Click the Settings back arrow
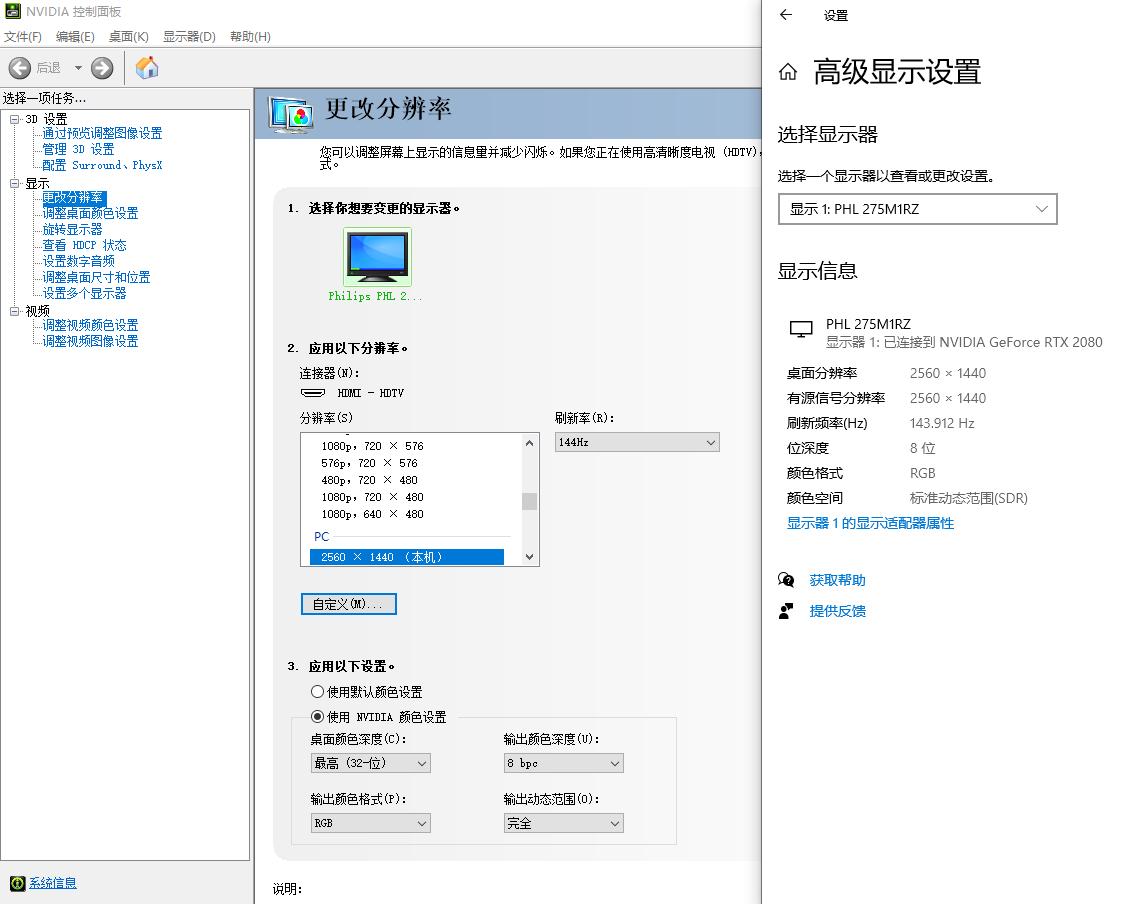Viewport: 1140px width, 904px height. click(786, 15)
